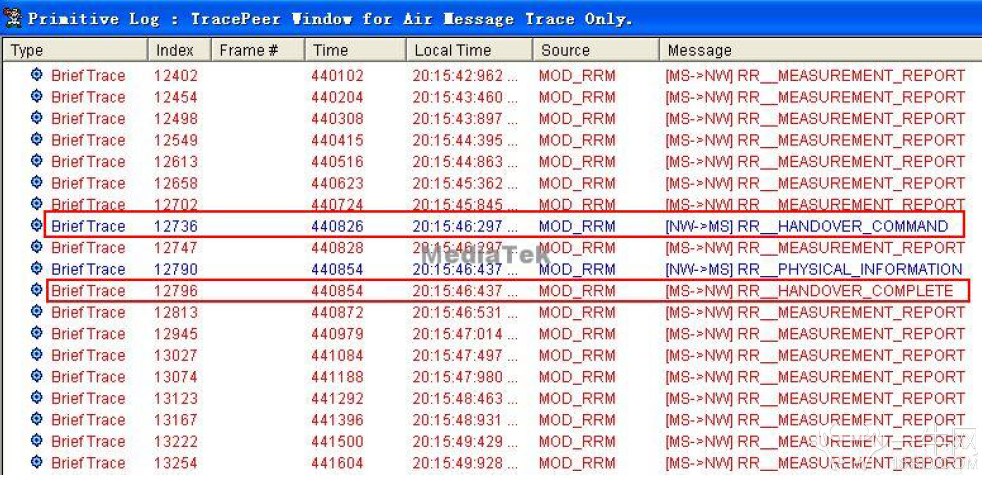Click the trace icon on index 12549 row
The width and height of the screenshot is (983, 477).
(x=37, y=140)
